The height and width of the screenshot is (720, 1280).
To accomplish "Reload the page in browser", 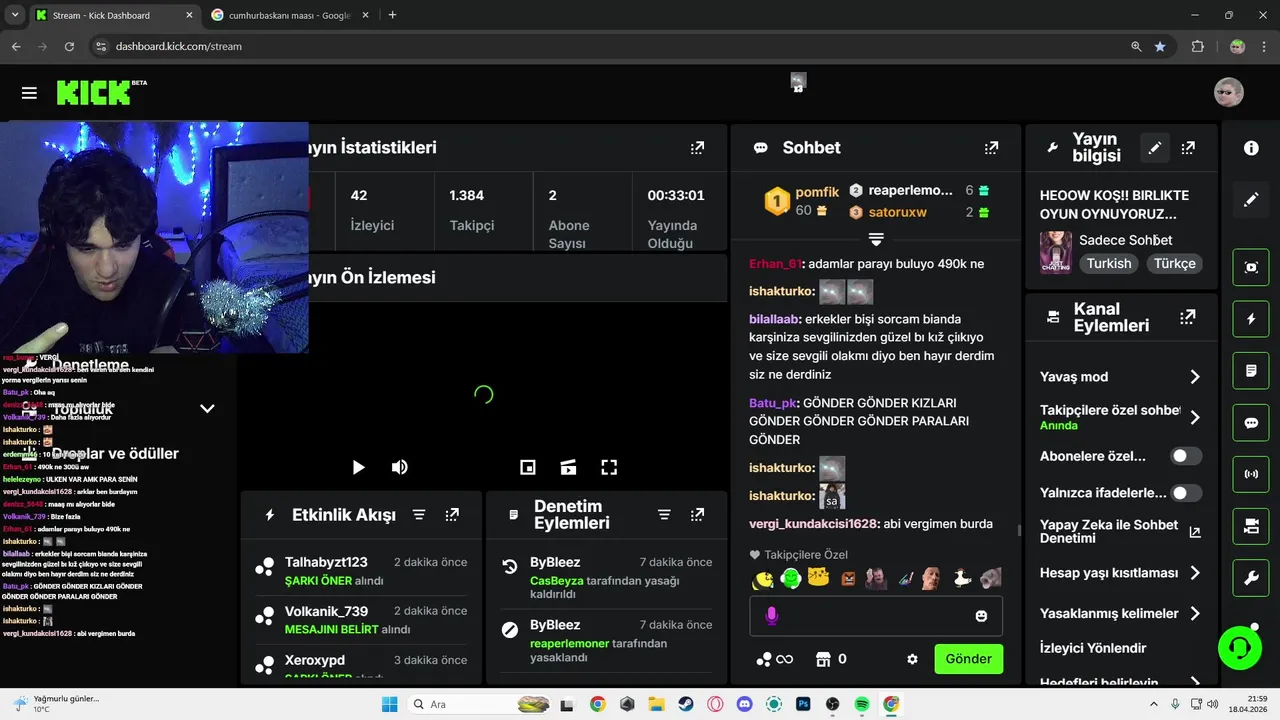I will coord(69,46).
